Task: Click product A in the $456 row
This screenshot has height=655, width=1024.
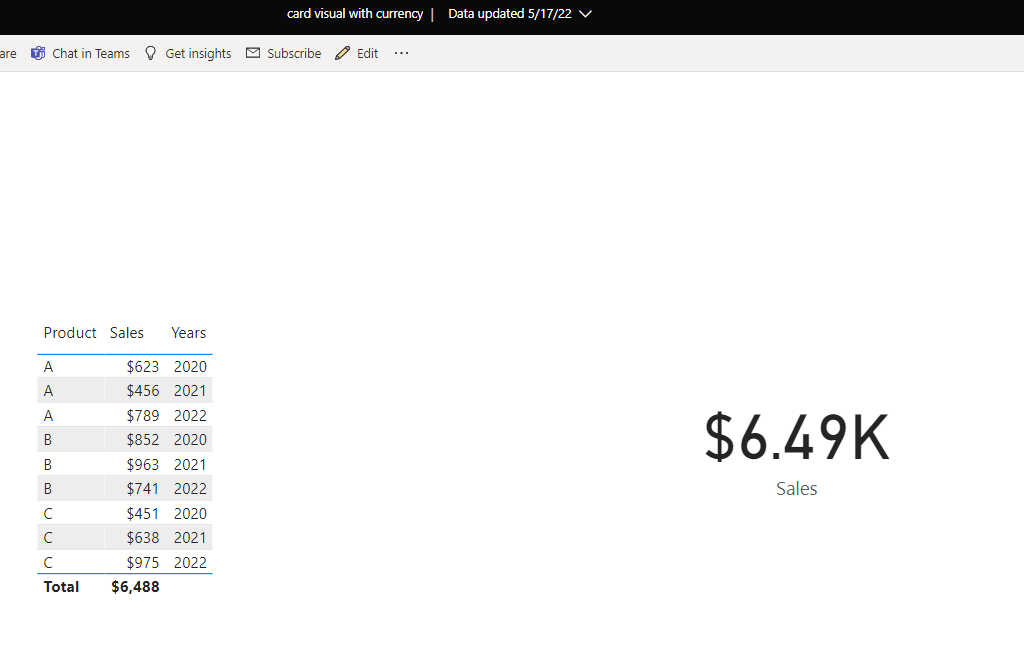Action: point(48,391)
